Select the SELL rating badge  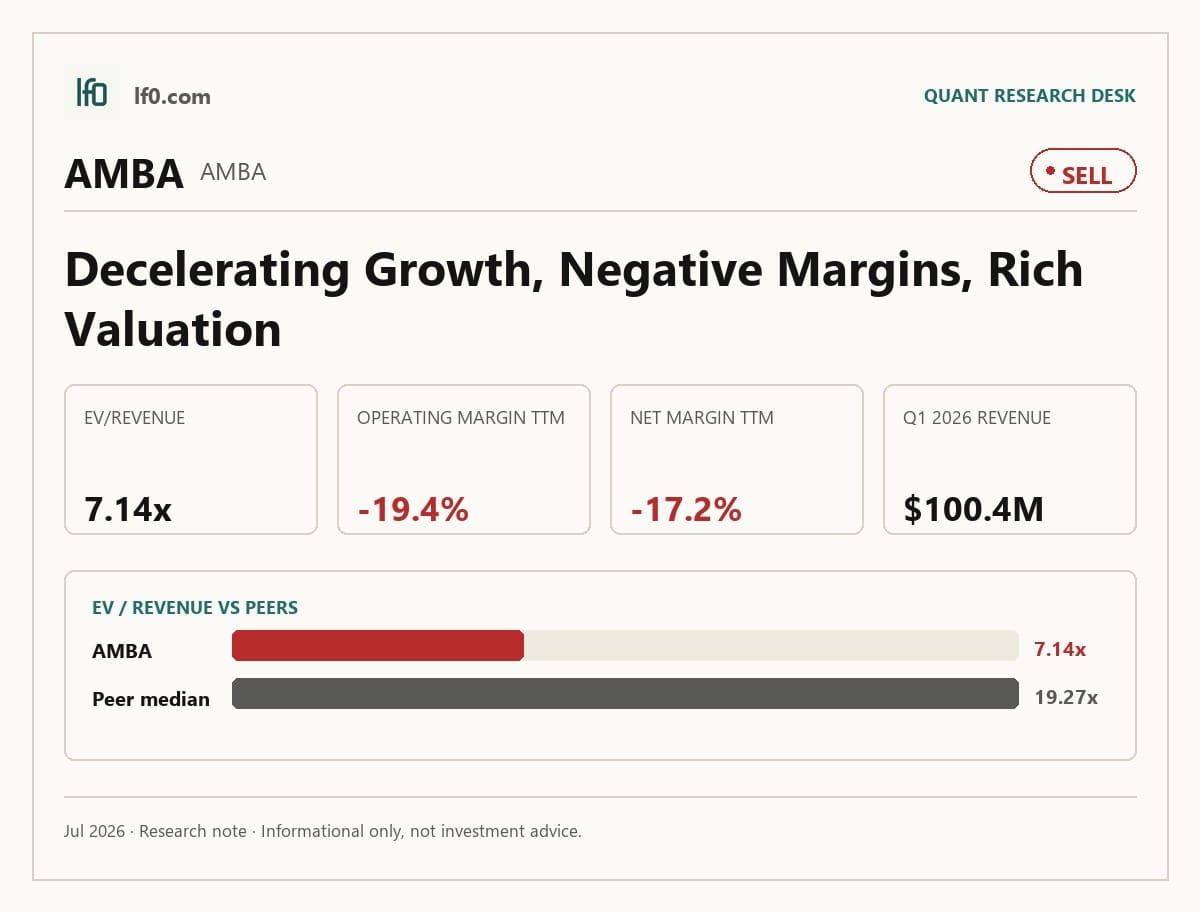pyautogui.click(x=1083, y=171)
